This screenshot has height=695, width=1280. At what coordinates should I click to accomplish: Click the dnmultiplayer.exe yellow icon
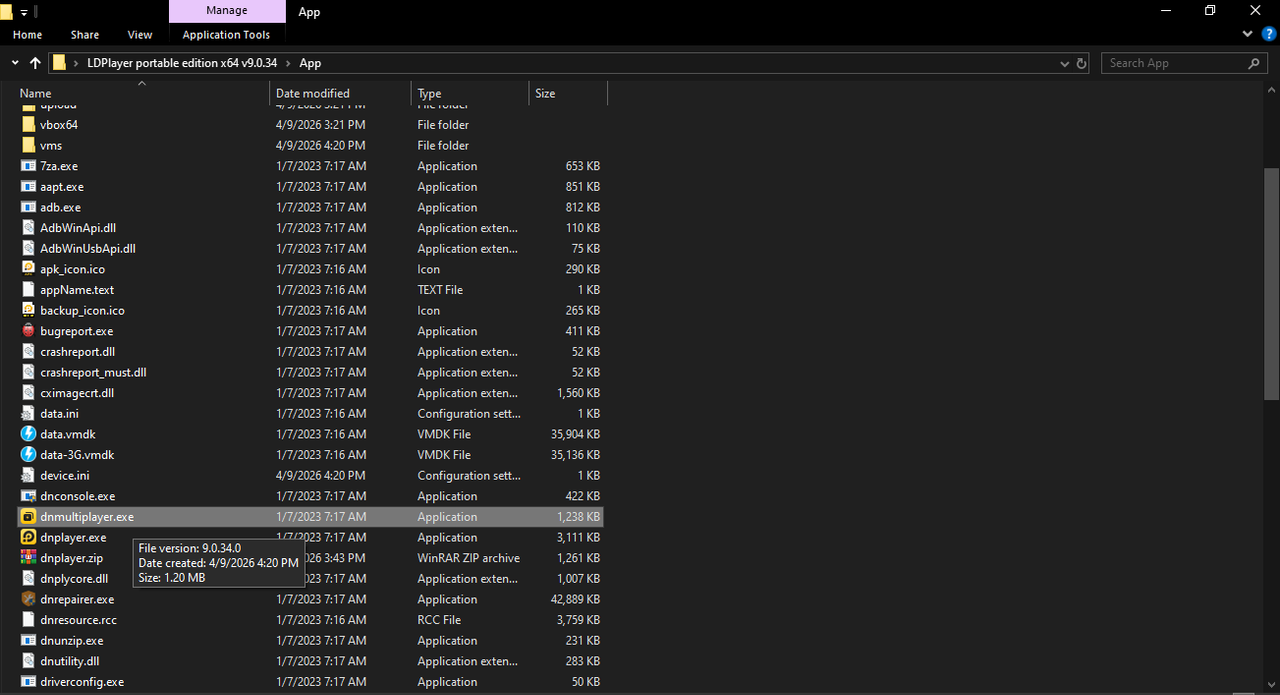click(29, 517)
